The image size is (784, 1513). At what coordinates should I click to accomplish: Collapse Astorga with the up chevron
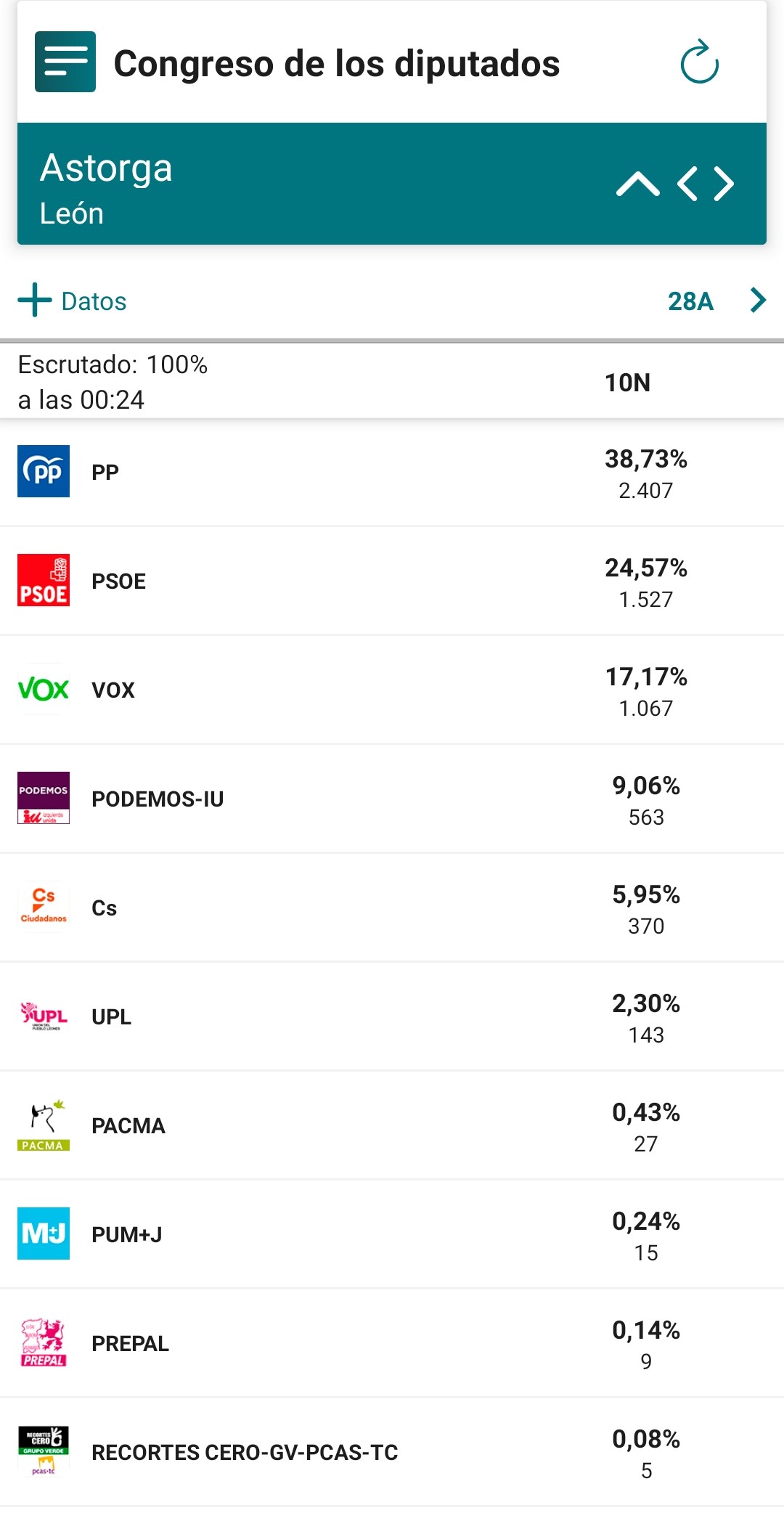[x=637, y=184]
